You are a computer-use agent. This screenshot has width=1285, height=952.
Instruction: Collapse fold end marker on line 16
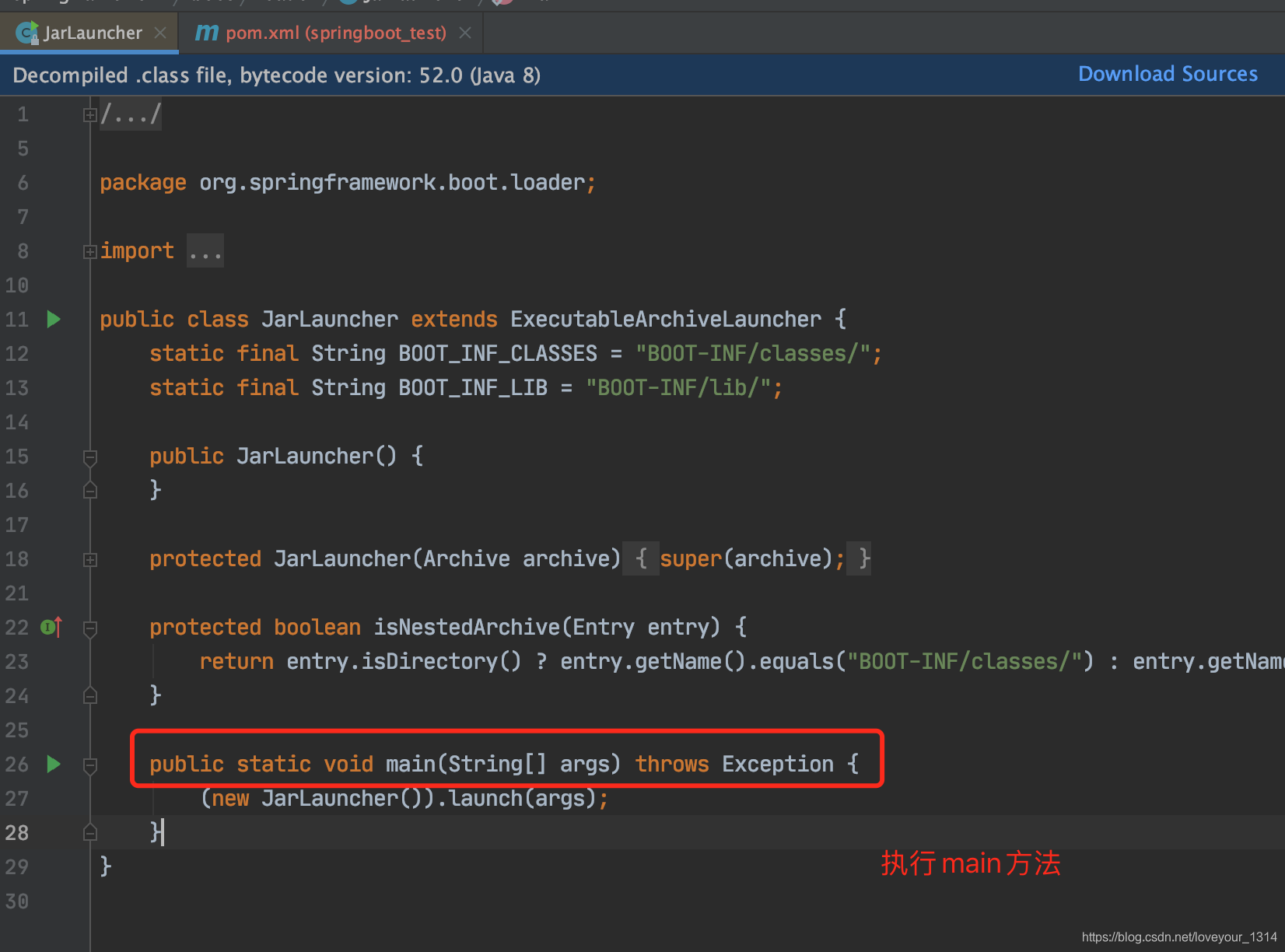[x=90, y=490]
